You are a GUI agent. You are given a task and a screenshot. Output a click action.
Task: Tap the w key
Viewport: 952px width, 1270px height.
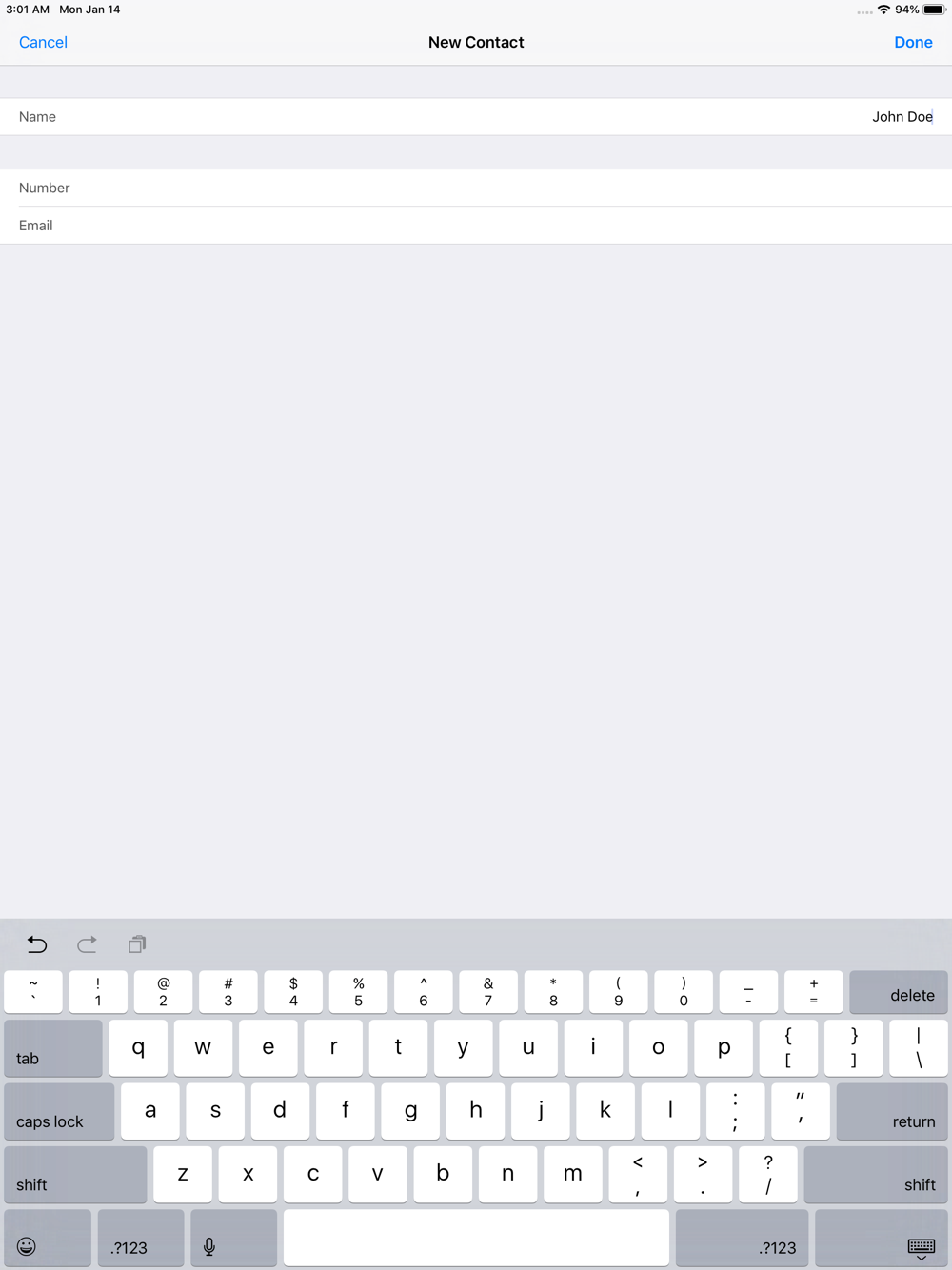[203, 1048]
